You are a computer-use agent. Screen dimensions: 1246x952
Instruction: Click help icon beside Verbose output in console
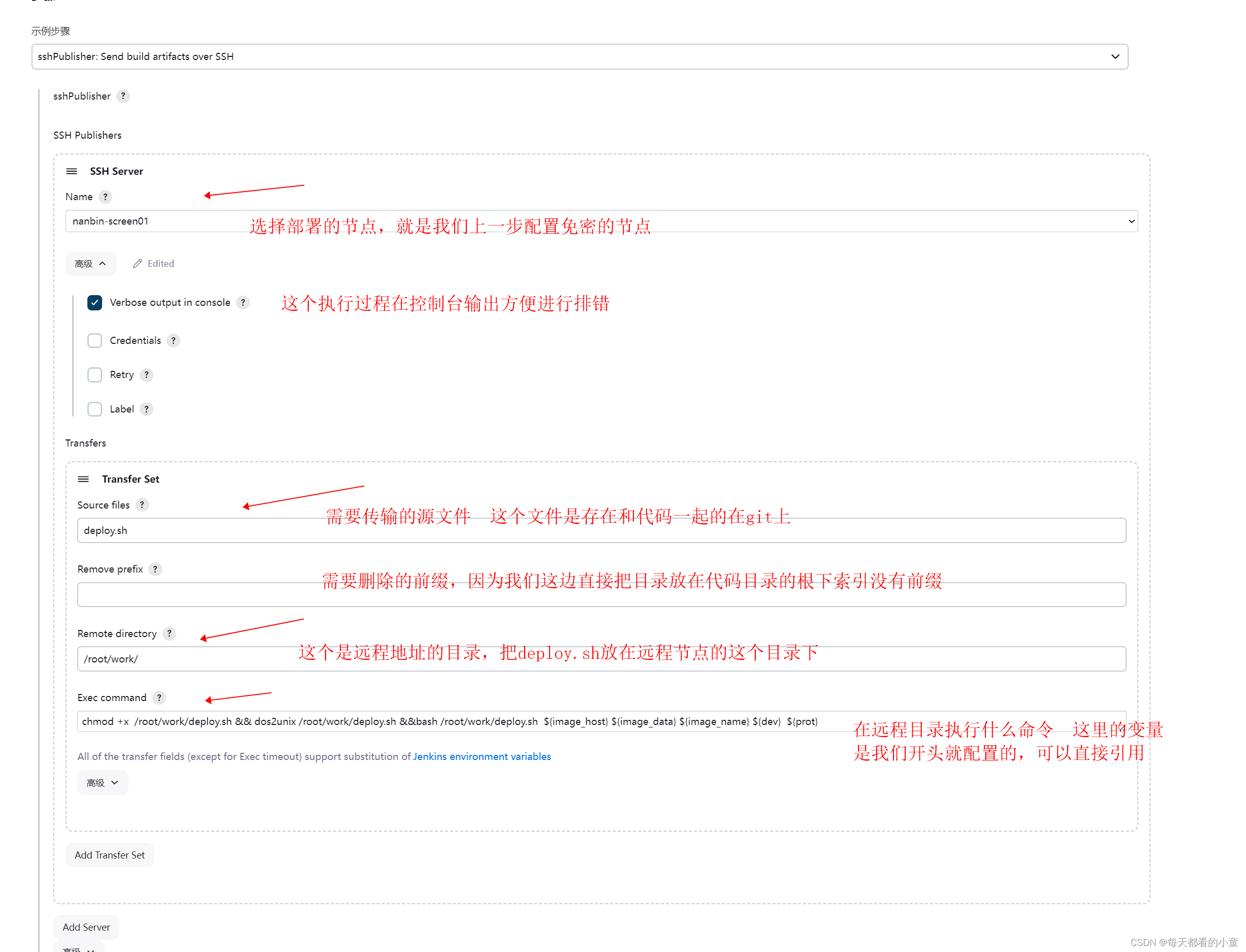[x=243, y=303]
